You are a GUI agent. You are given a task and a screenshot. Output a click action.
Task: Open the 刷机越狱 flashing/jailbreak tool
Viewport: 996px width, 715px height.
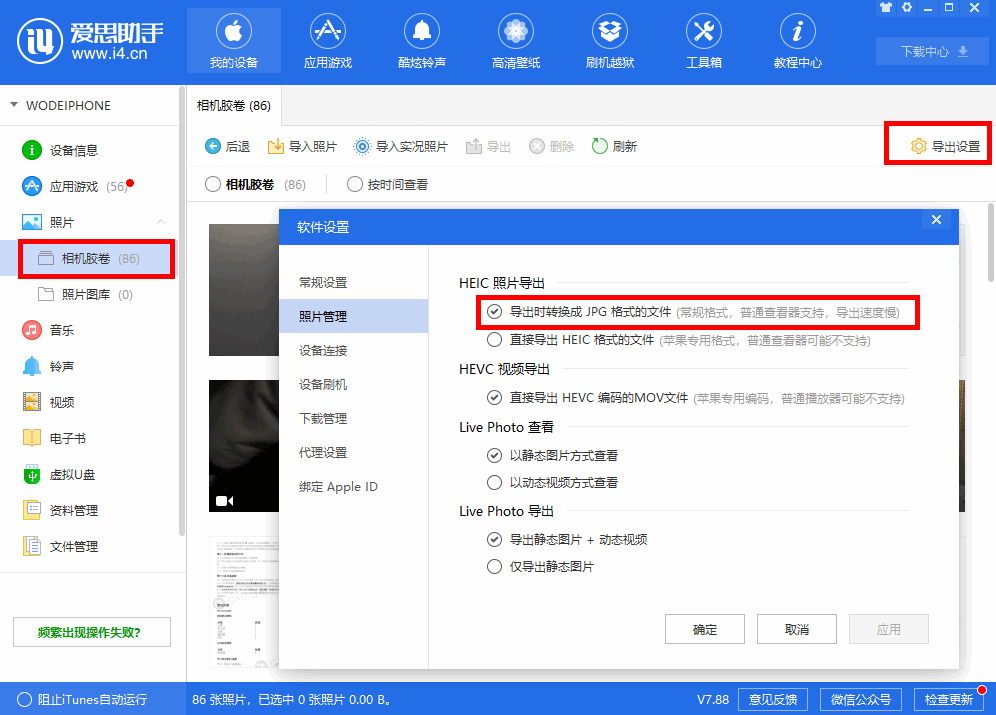pos(609,40)
